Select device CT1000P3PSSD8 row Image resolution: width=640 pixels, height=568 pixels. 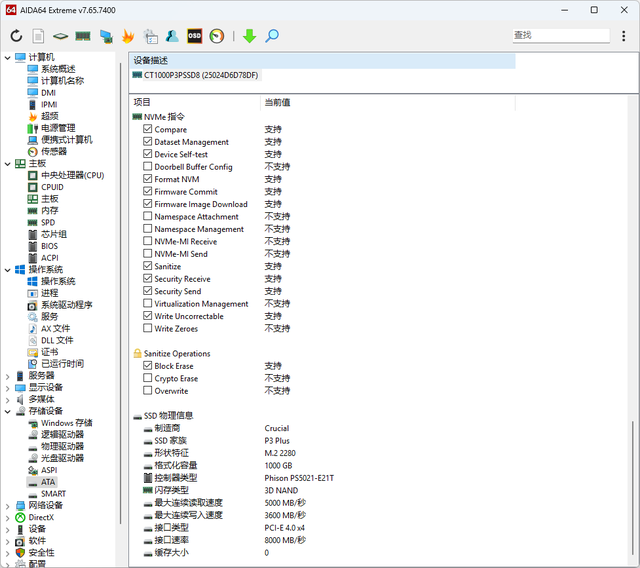pos(196,75)
